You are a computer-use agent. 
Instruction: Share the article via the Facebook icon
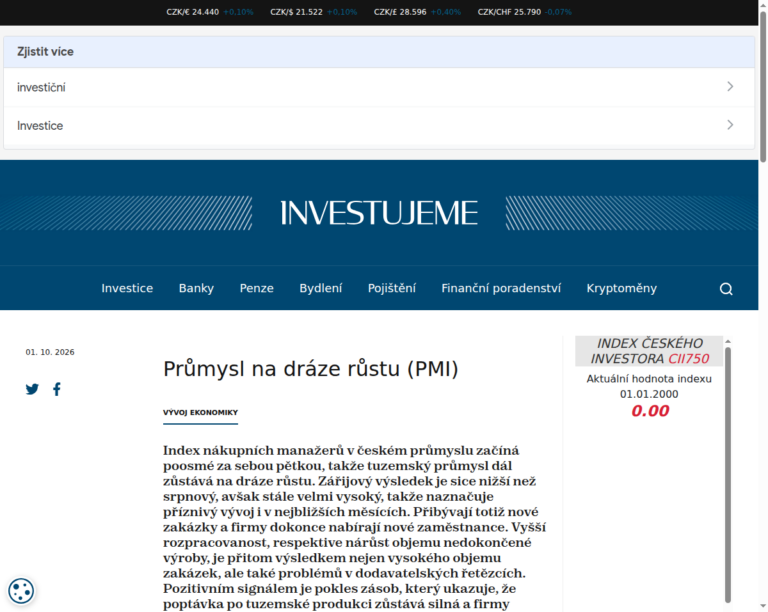[57, 389]
